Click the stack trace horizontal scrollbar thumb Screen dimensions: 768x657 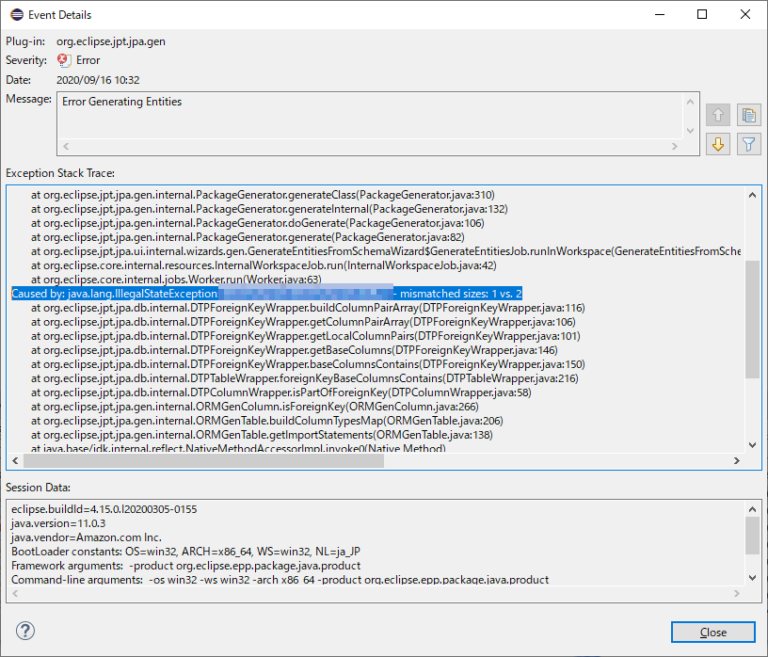(204, 461)
